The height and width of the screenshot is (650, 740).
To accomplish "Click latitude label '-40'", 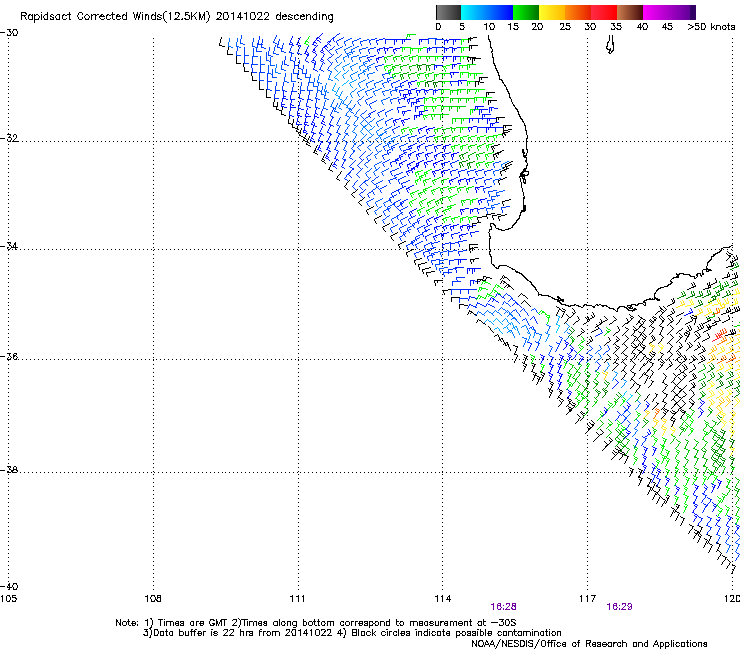I will tap(9, 586).
